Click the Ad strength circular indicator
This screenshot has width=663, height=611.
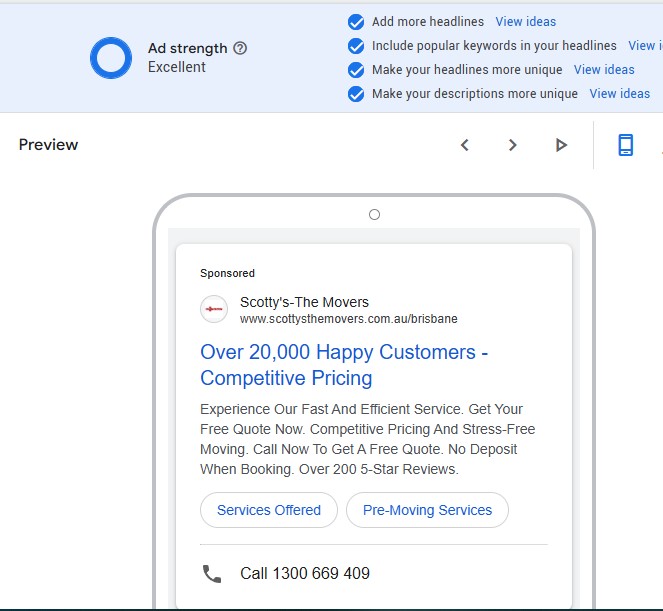pos(111,58)
